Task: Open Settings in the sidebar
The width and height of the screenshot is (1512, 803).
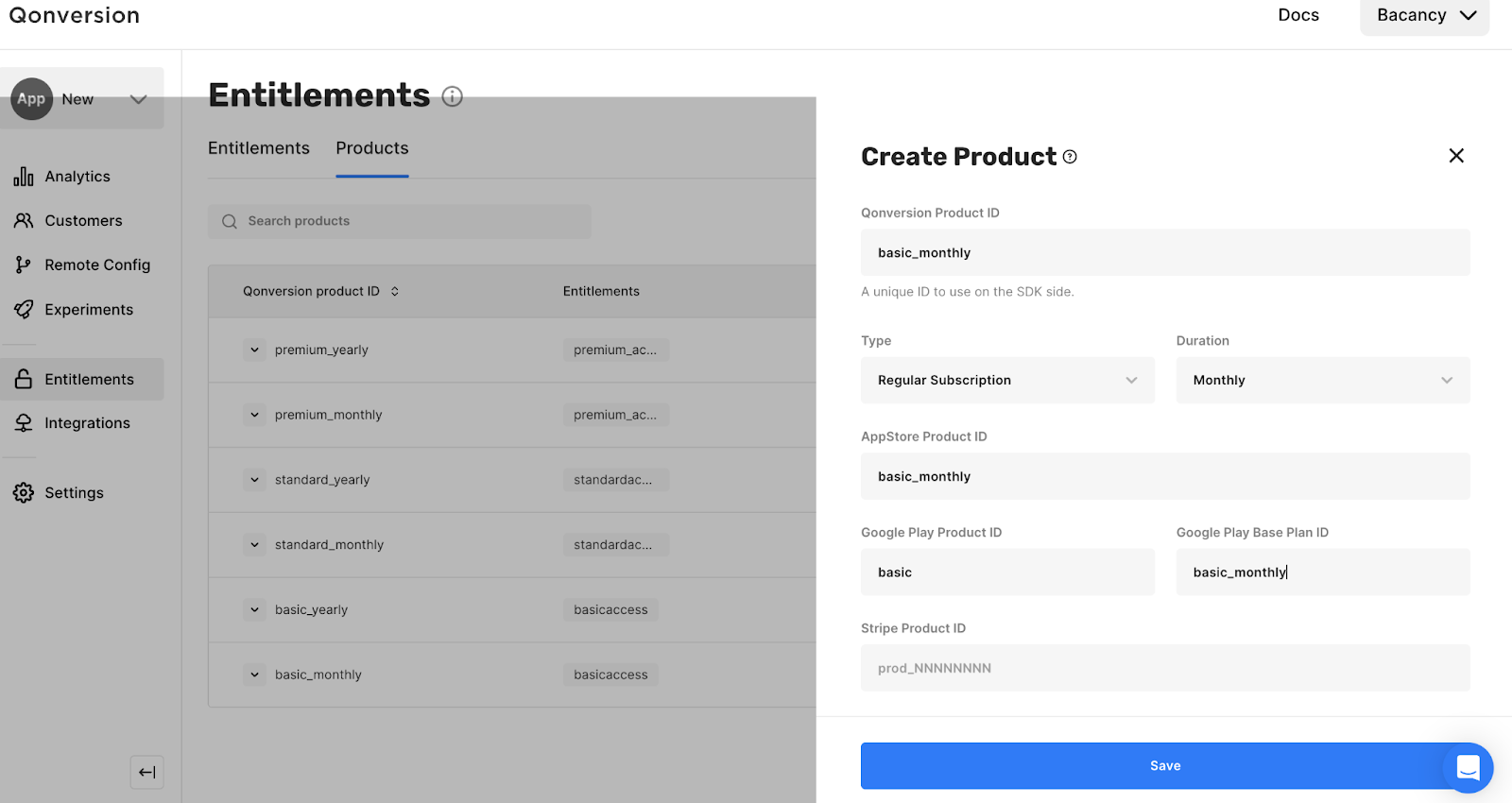Action: click(74, 492)
